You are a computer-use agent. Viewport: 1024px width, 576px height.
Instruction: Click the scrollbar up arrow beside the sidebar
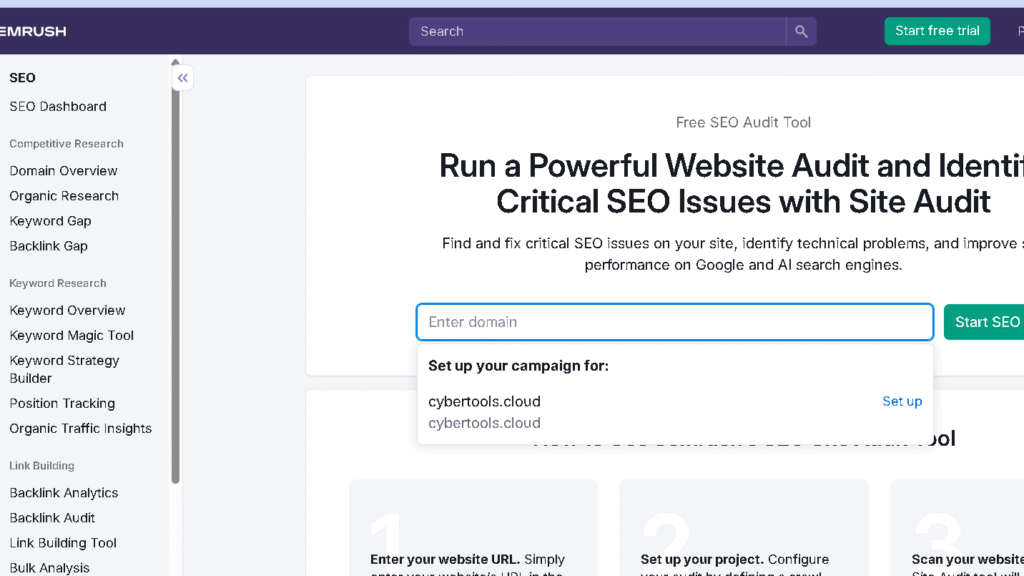175,62
